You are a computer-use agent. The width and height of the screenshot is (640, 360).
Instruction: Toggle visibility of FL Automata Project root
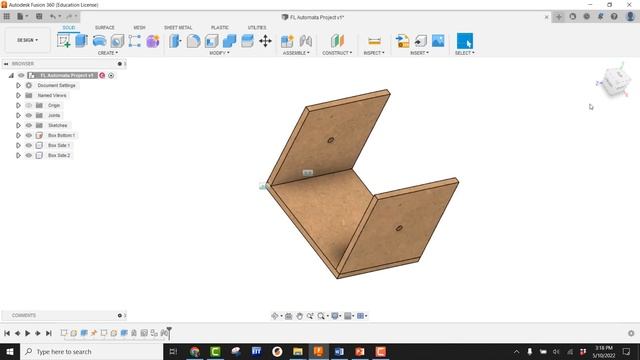(21, 76)
